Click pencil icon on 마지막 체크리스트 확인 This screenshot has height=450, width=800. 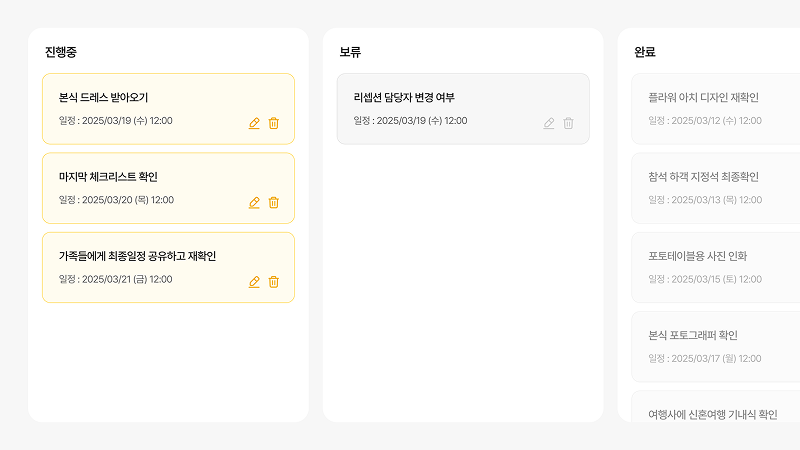click(254, 203)
